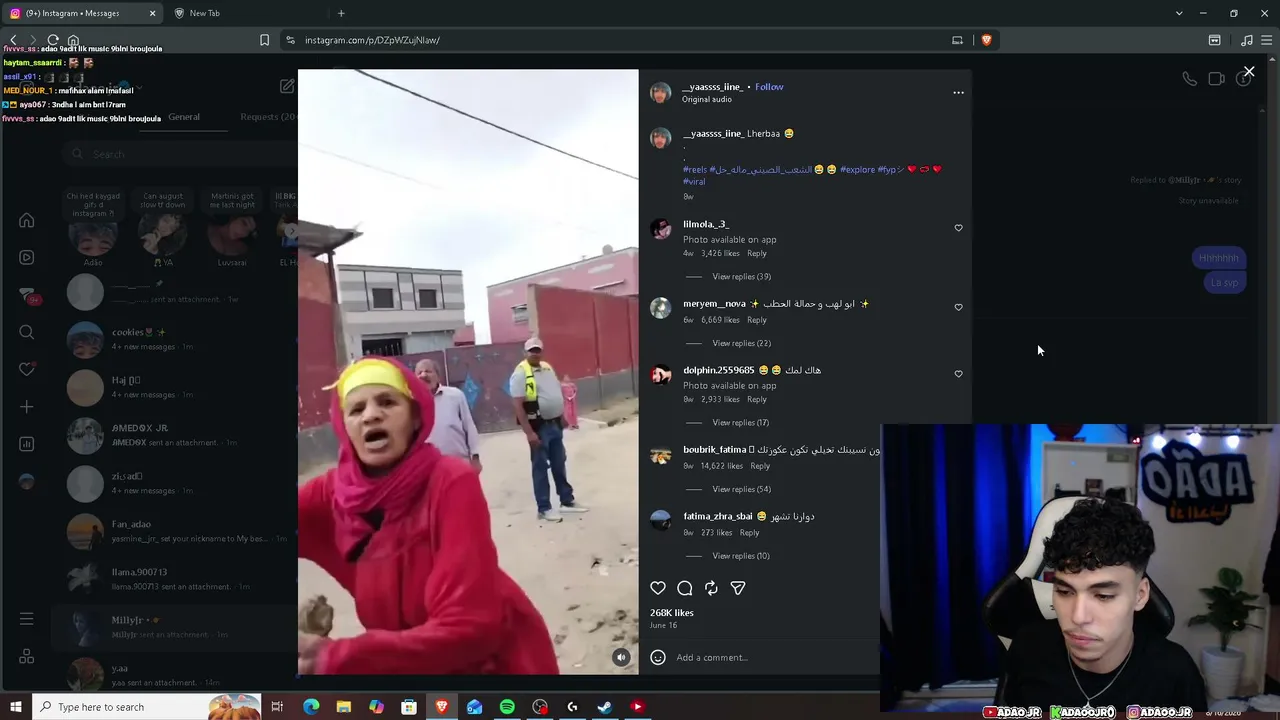Like the comment by lilmola._3_

click(x=958, y=228)
